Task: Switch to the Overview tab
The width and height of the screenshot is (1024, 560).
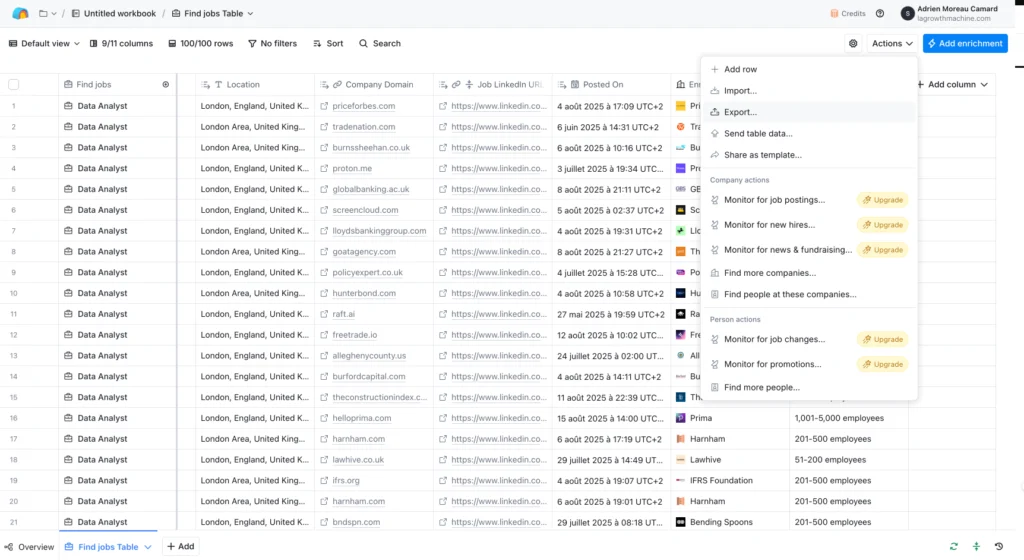Action: coord(29,547)
